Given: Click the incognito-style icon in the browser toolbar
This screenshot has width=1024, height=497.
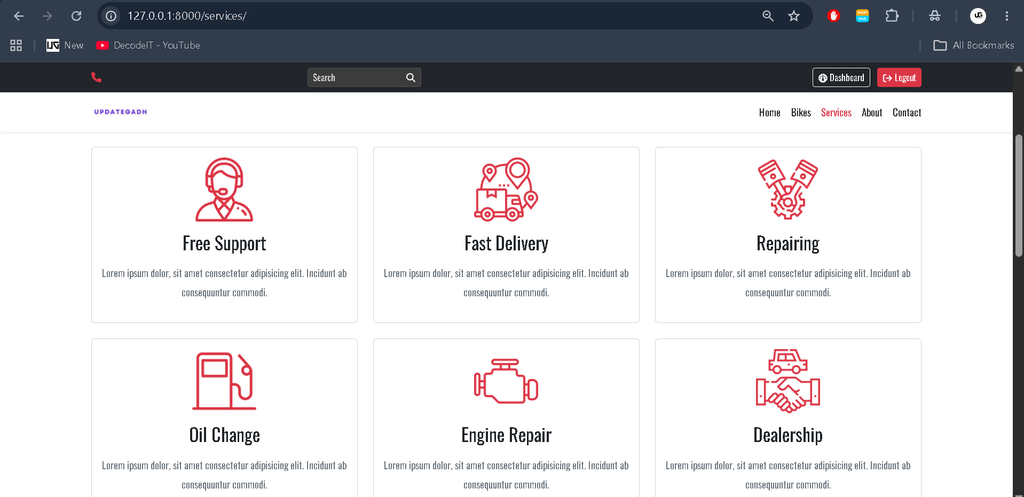Looking at the screenshot, I should 935,16.
